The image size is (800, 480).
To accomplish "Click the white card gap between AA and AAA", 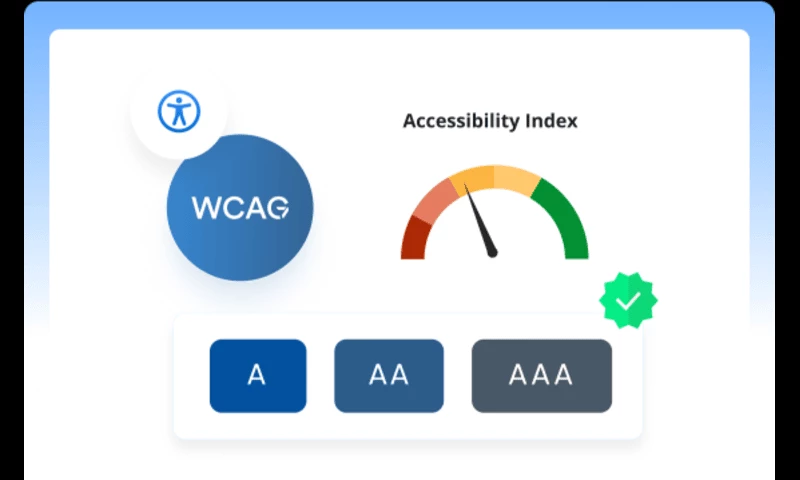I will pos(457,376).
